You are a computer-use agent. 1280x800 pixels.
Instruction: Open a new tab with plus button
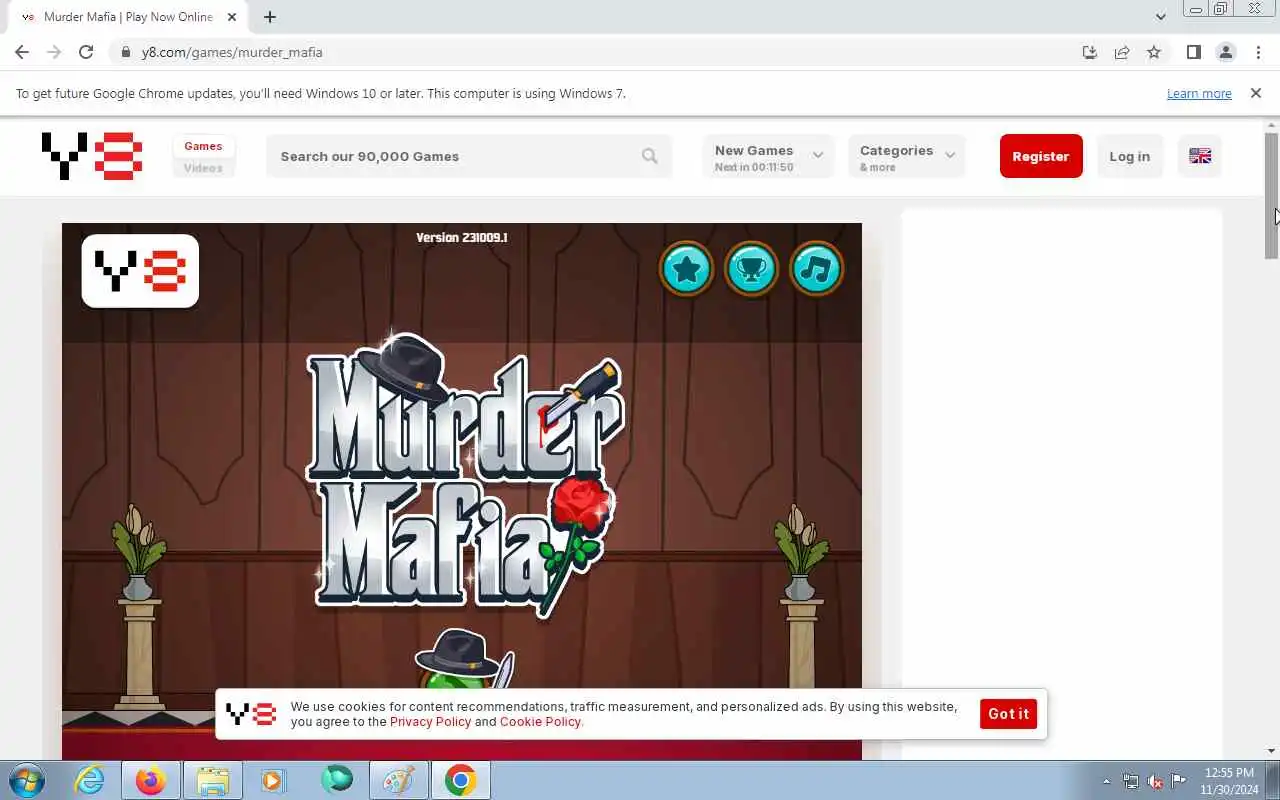pos(270,17)
